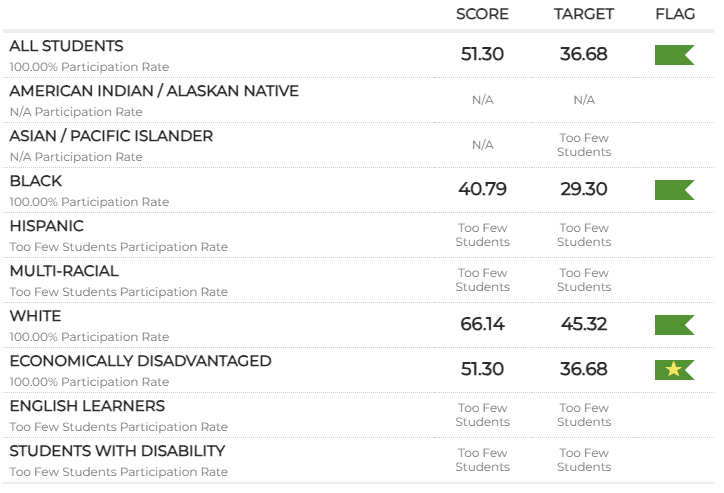The image size is (724, 493).
Task: Click the White target value 45.32
Action: (x=584, y=324)
